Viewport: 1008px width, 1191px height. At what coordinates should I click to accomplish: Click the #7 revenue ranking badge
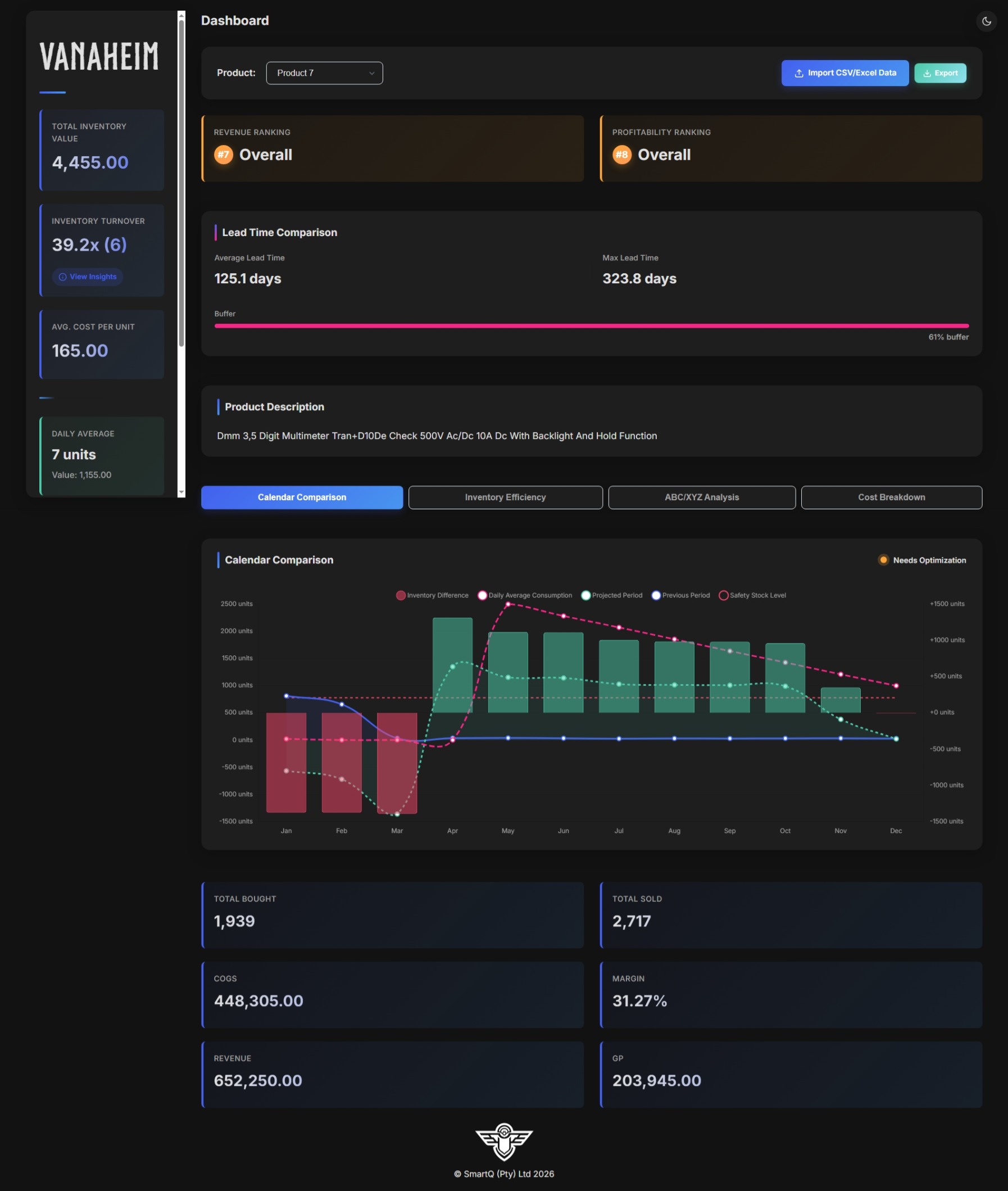point(224,155)
